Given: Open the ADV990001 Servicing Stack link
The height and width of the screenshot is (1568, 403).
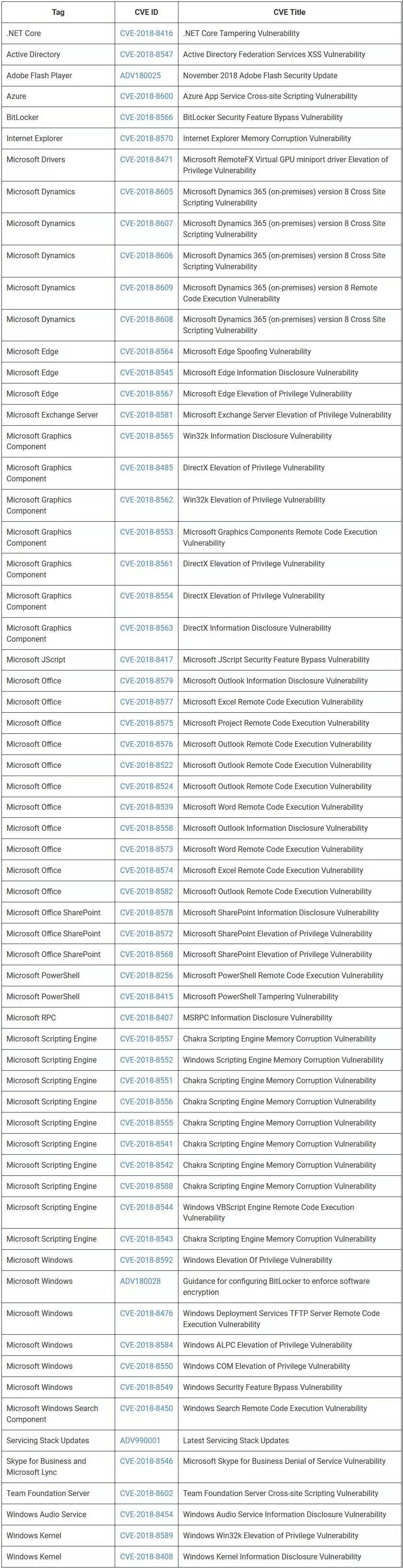Looking at the screenshot, I should (x=140, y=1440).
